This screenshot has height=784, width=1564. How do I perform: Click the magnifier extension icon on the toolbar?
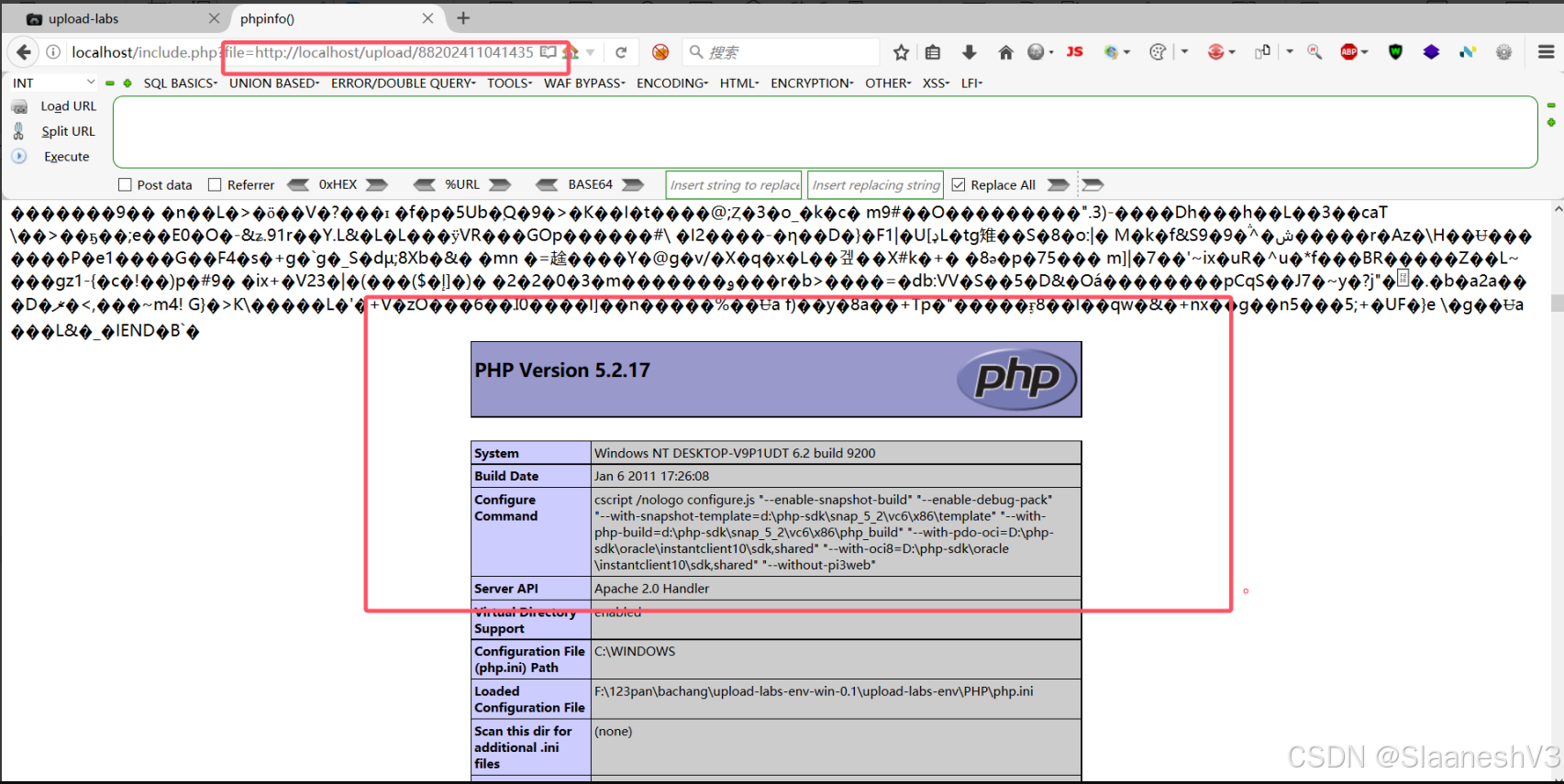click(1314, 52)
